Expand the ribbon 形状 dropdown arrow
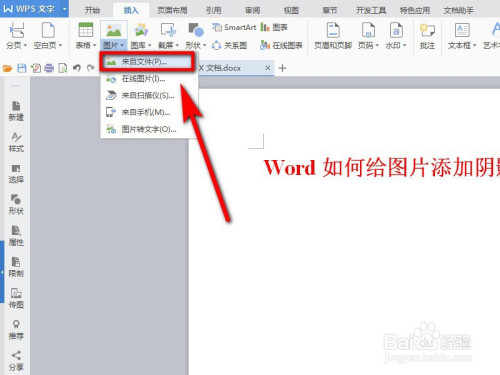500x375 pixels. 204,45
